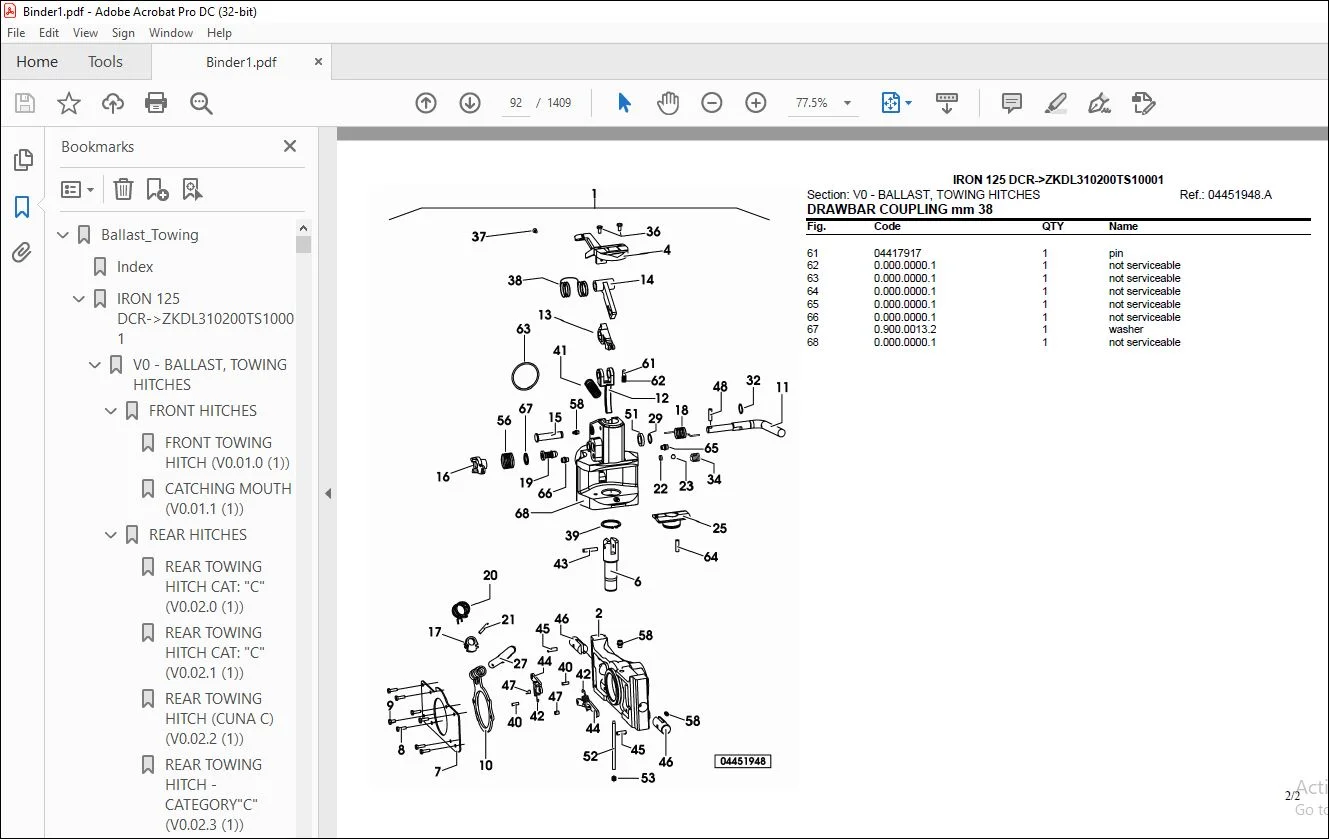Open the Attachments paperclip panel
The width and height of the screenshot is (1329, 839).
click(22, 252)
